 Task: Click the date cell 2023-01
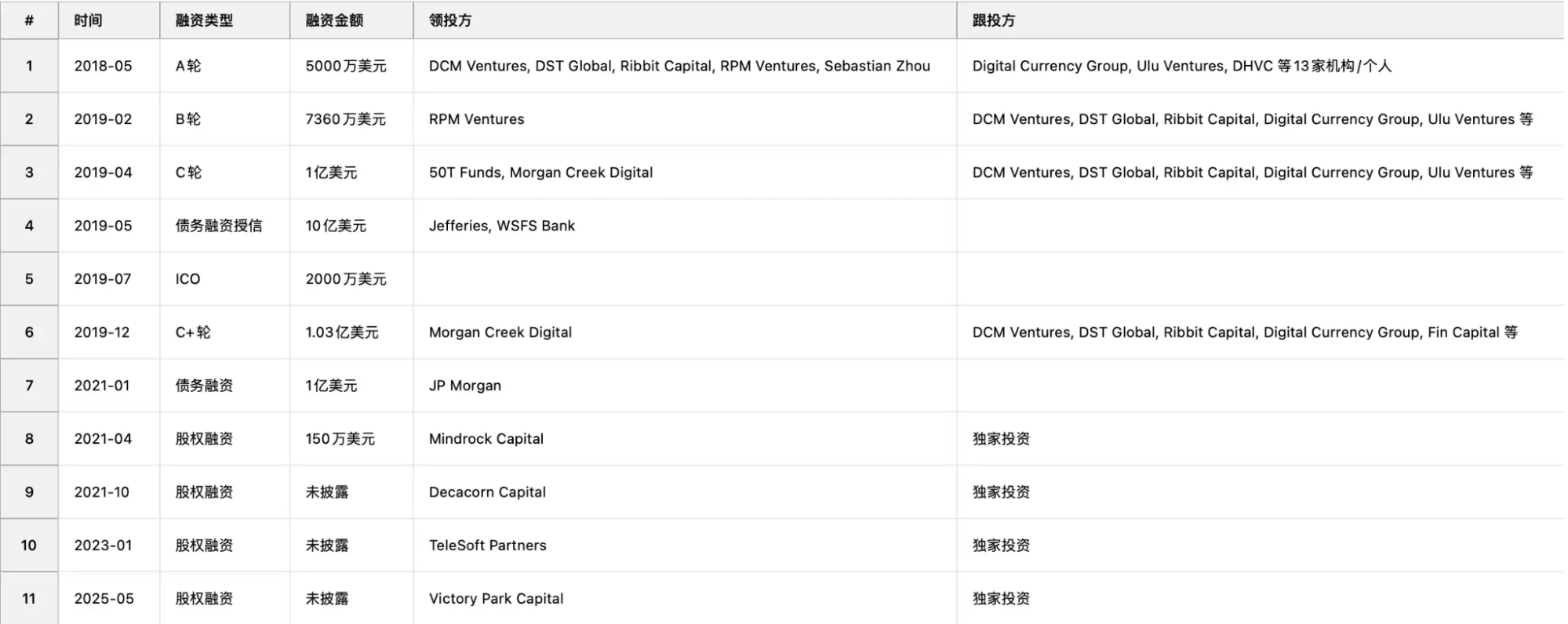(109, 546)
